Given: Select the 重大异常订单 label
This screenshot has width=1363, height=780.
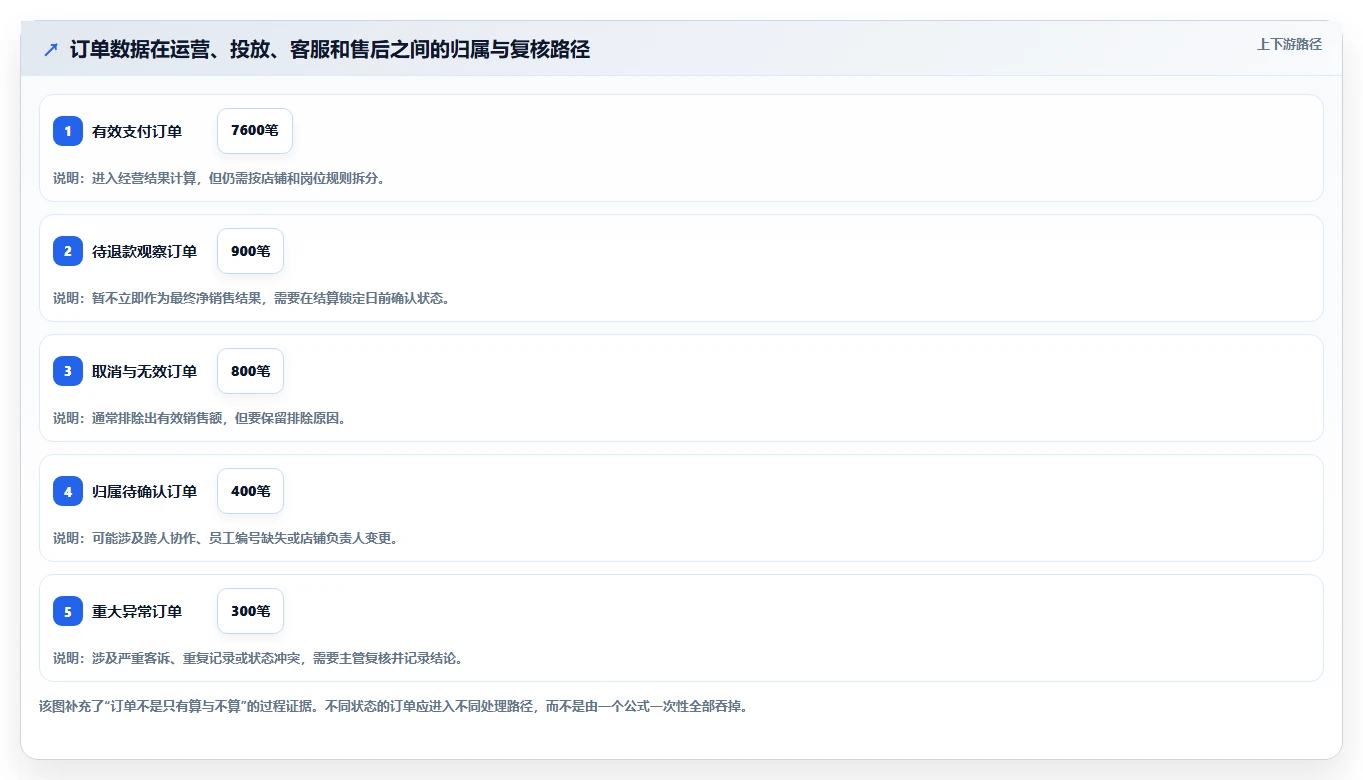Looking at the screenshot, I should coord(137,611).
